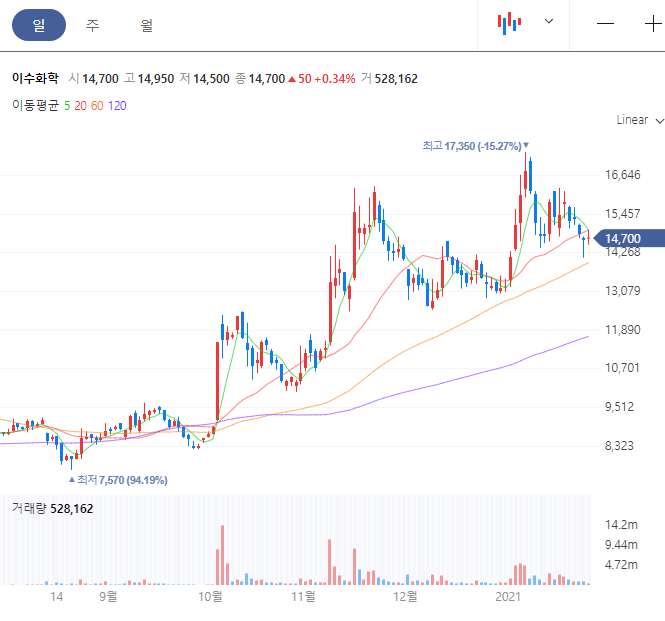Click the 고 14,950 high price value
This screenshot has height=621, width=665.
click(149, 78)
